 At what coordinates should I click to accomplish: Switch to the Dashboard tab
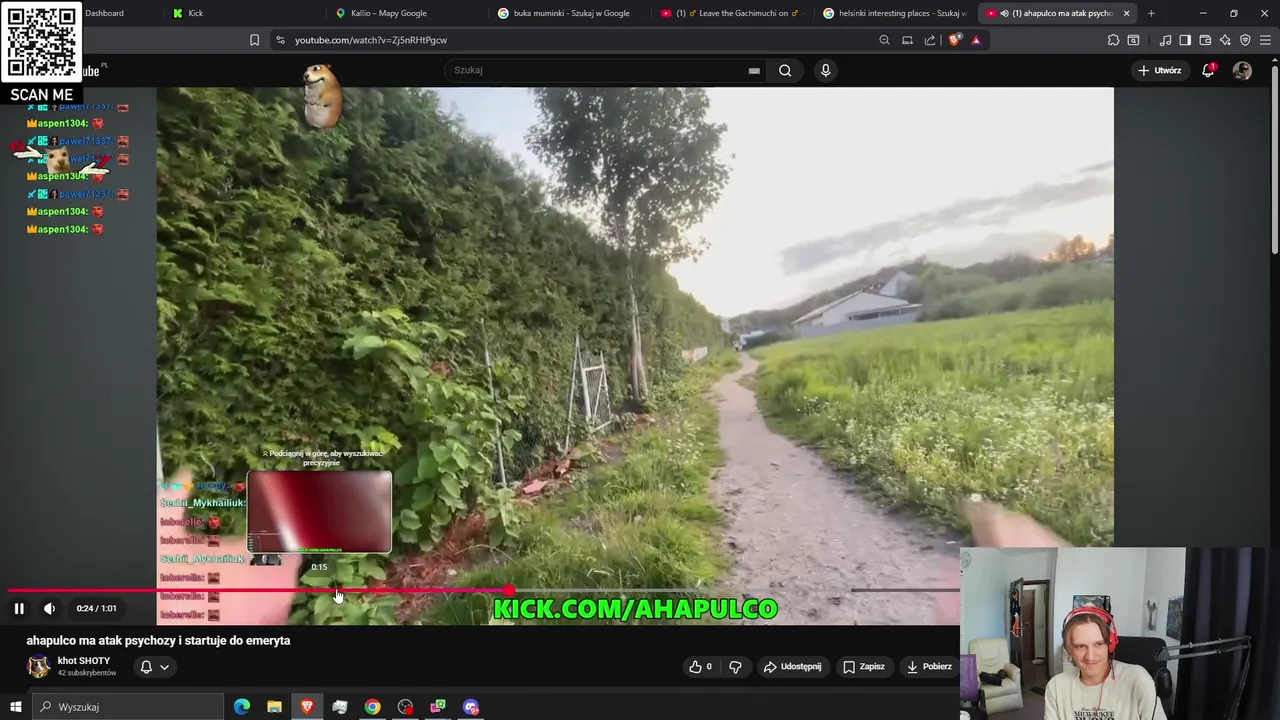(105, 13)
